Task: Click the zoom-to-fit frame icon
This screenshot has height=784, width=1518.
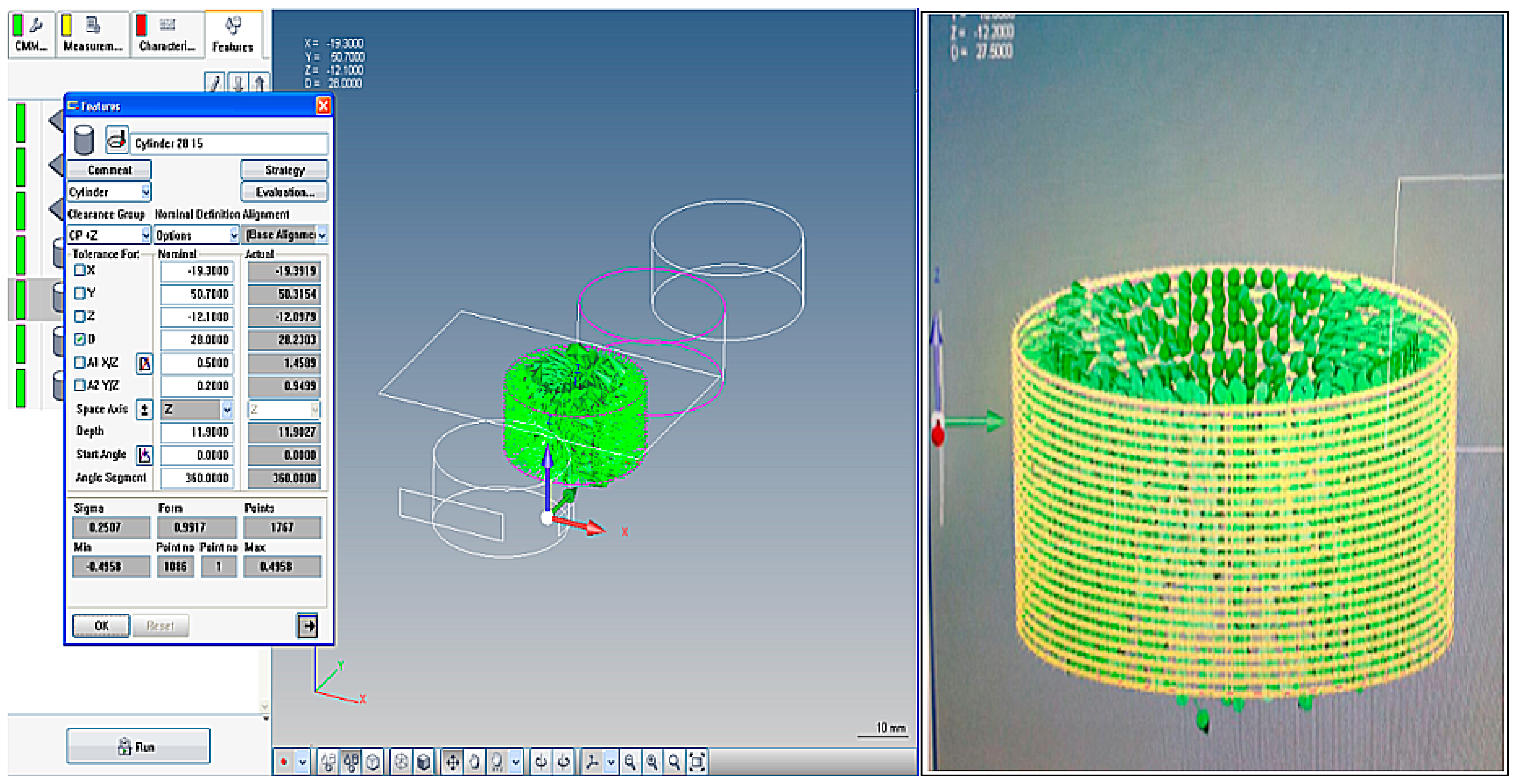Action: pos(697,762)
